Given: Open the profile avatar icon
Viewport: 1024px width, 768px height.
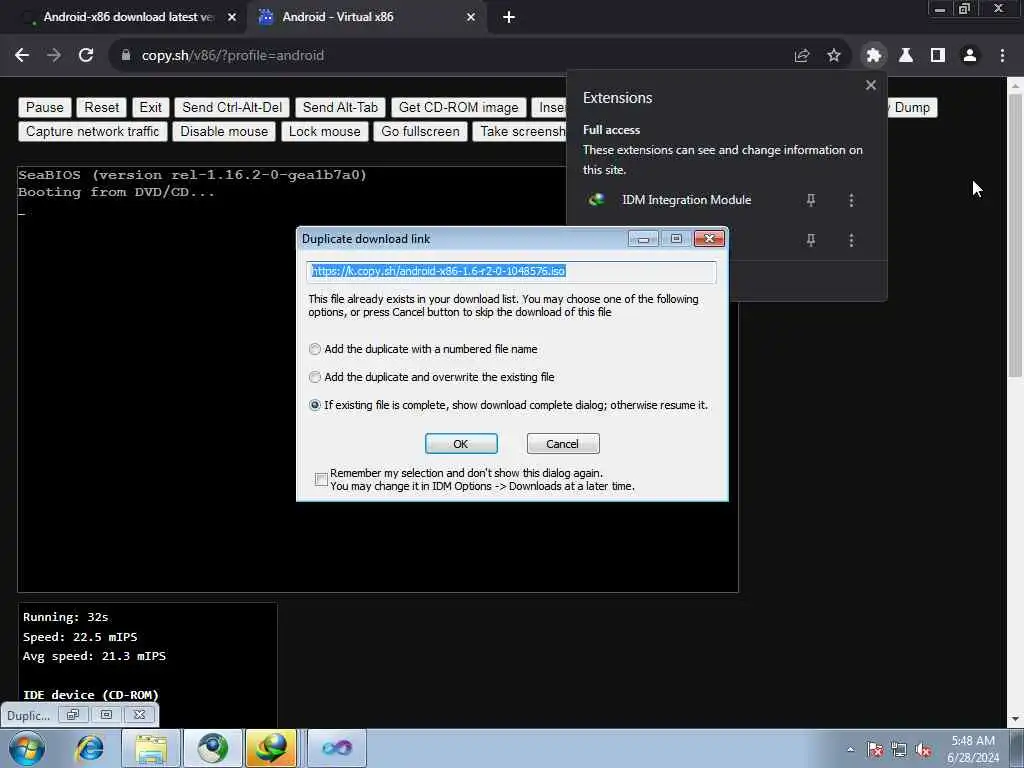Looking at the screenshot, I should tap(970, 56).
